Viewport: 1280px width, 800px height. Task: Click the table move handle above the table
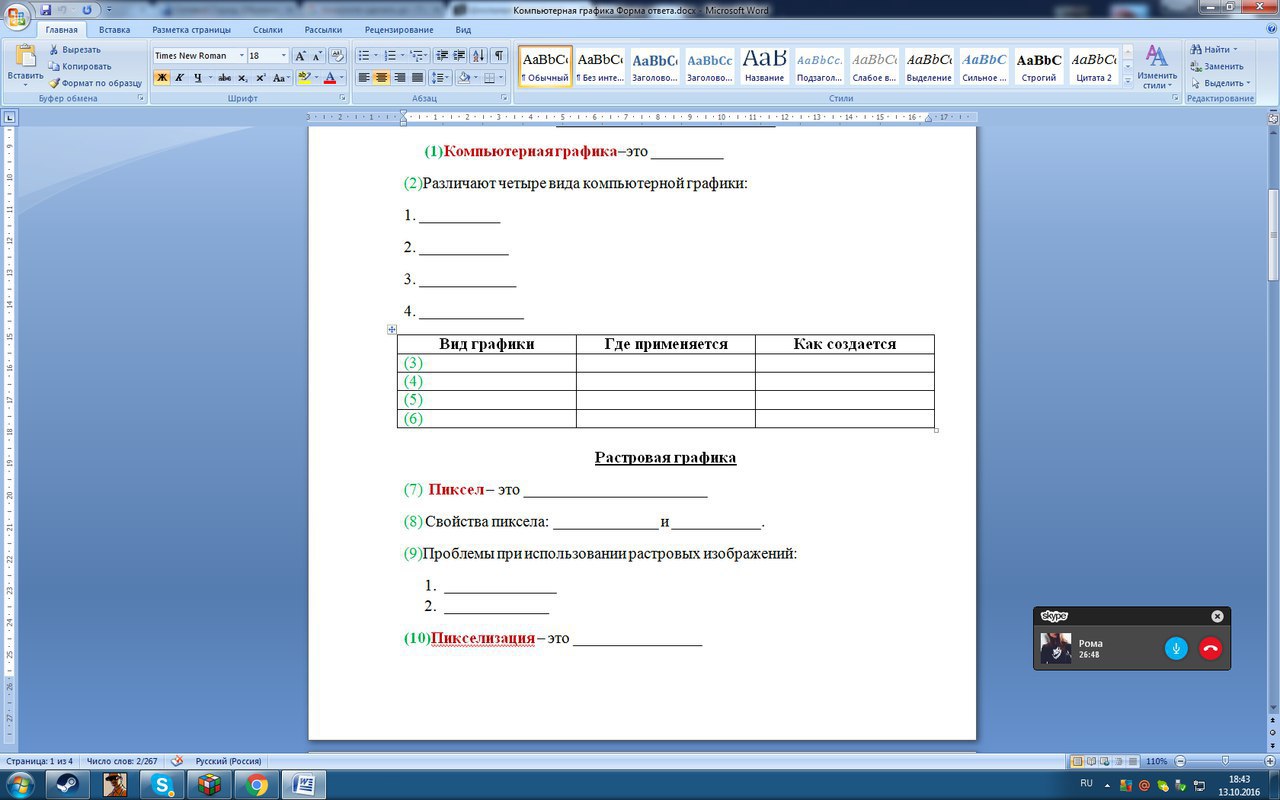coord(392,329)
